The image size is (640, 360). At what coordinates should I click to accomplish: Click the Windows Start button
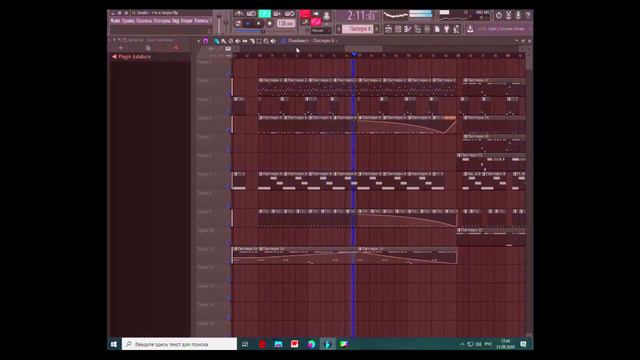click(114, 344)
